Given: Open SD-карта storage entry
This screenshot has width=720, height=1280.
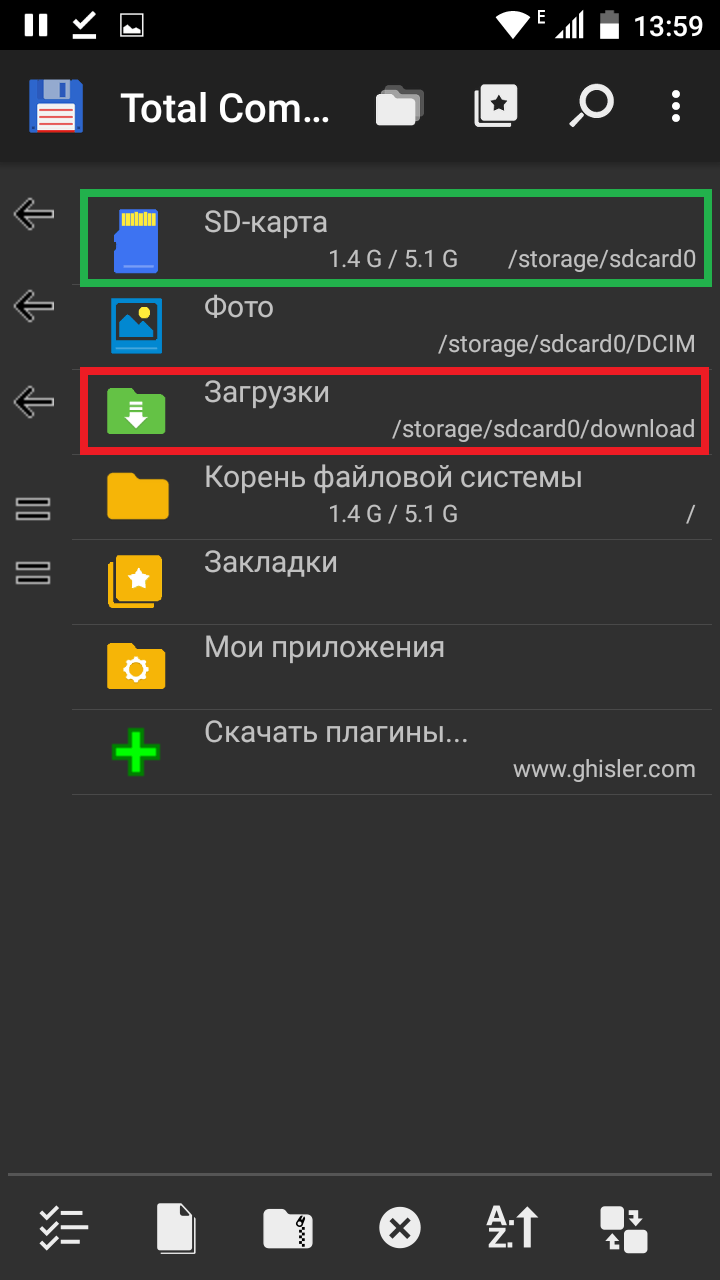Looking at the screenshot, I should point(396,238).
